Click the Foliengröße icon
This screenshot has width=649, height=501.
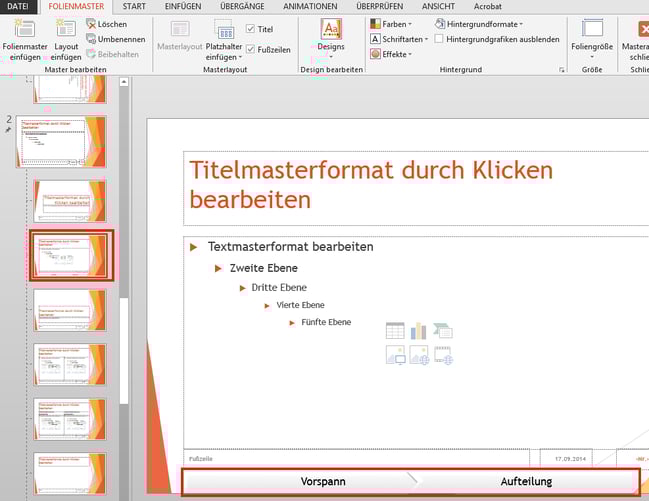[x=592, y=29]
